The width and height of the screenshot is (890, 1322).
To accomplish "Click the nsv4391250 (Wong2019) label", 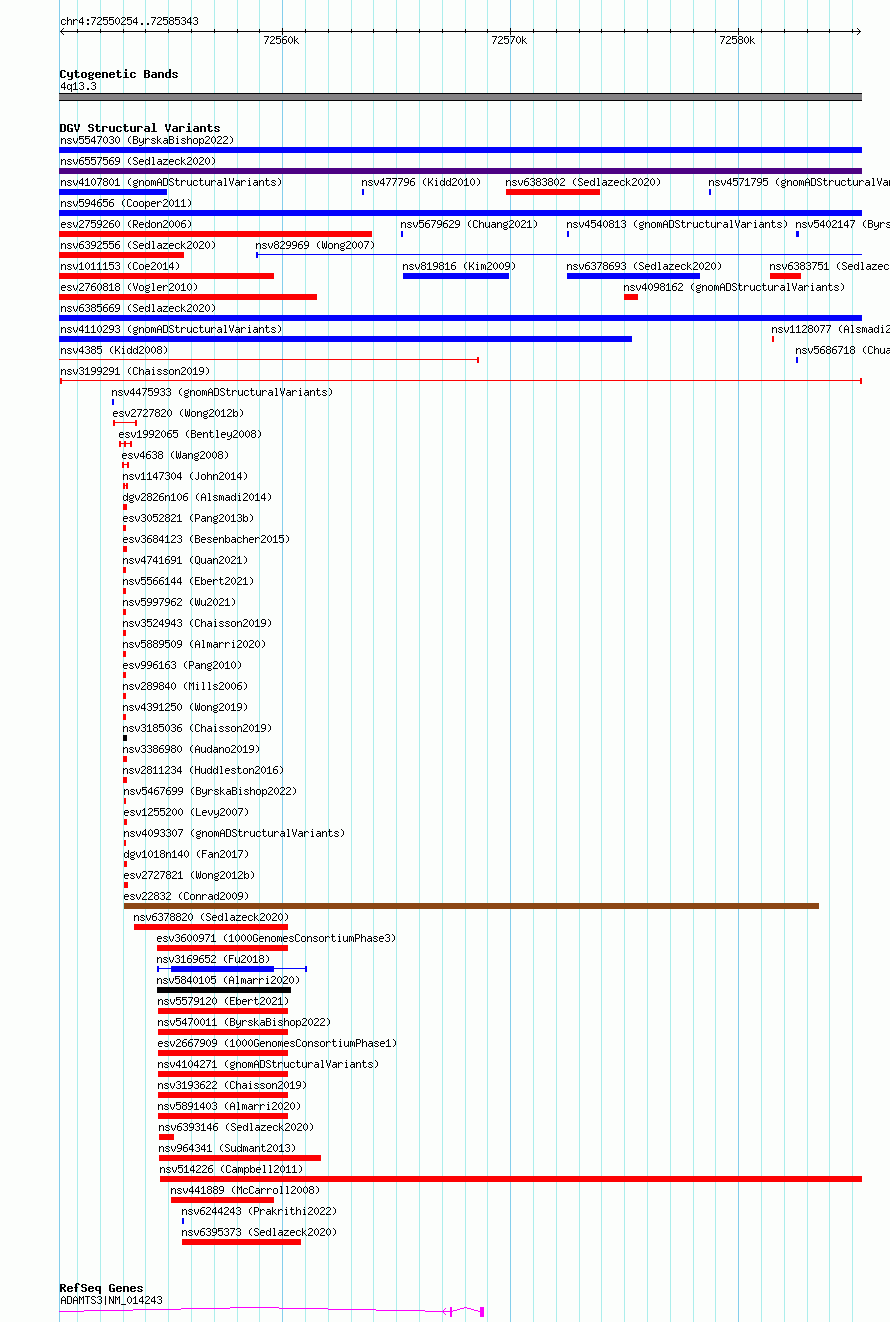I will (186, 708).
